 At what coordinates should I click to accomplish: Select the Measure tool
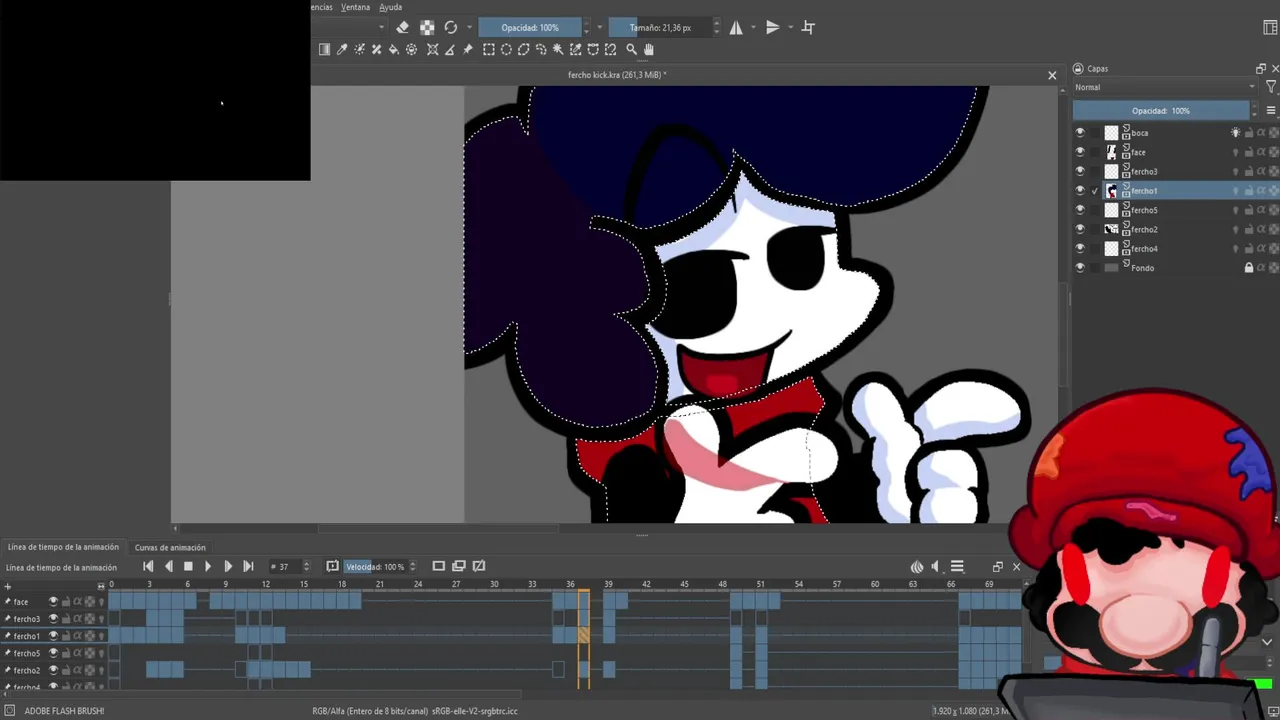(x=450, y=49)
